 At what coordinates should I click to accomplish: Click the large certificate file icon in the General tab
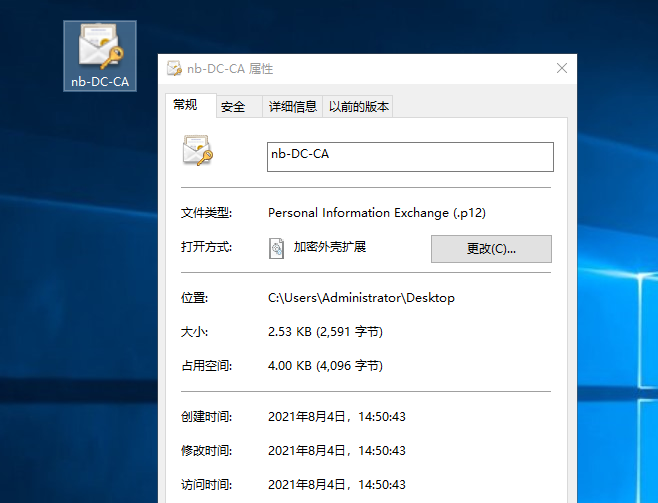(x=198, y=150)
